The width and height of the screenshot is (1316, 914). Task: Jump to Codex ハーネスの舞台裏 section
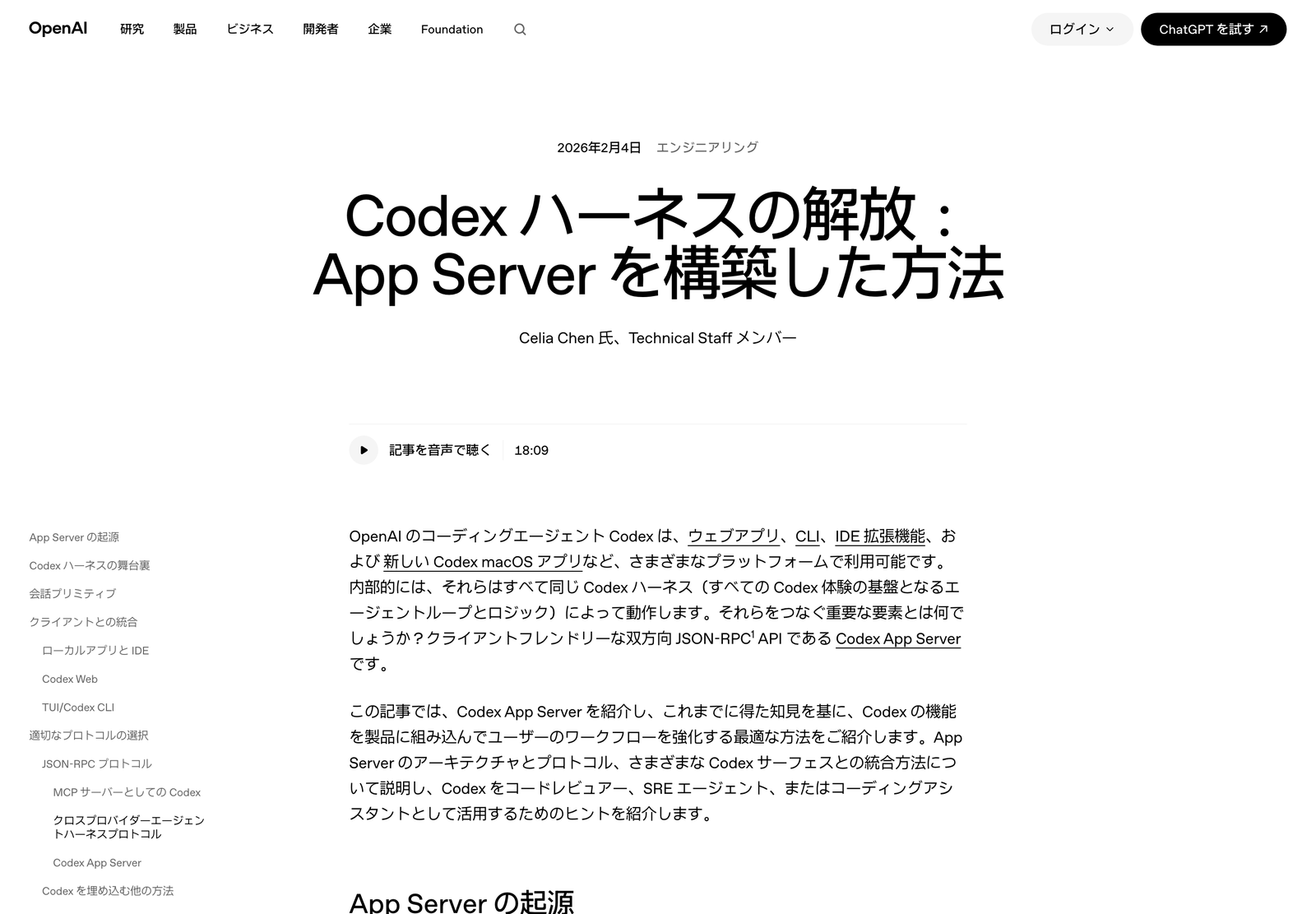(90, 565)
